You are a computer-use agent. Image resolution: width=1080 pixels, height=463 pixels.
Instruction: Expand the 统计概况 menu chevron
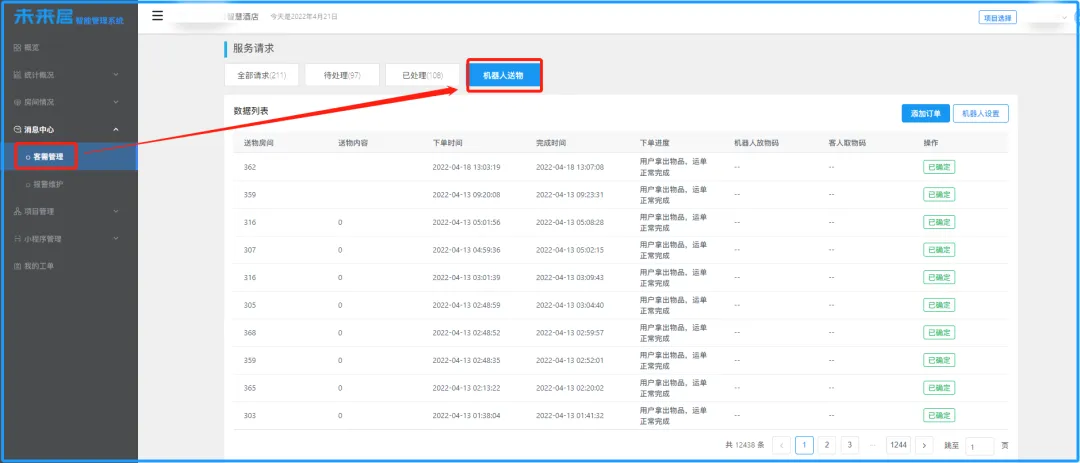(116, 74)
